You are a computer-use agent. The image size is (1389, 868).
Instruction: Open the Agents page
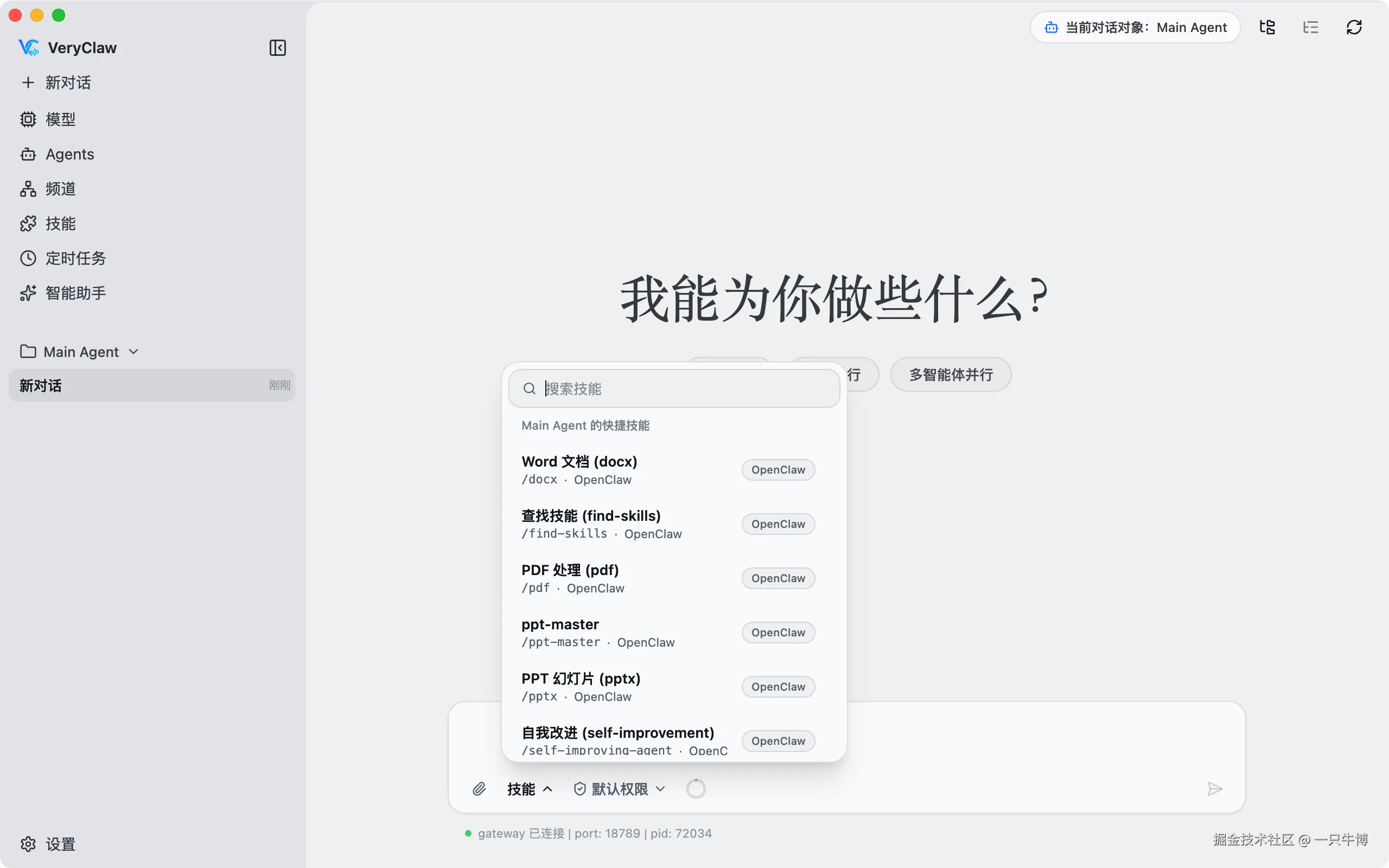coord(57,154)
